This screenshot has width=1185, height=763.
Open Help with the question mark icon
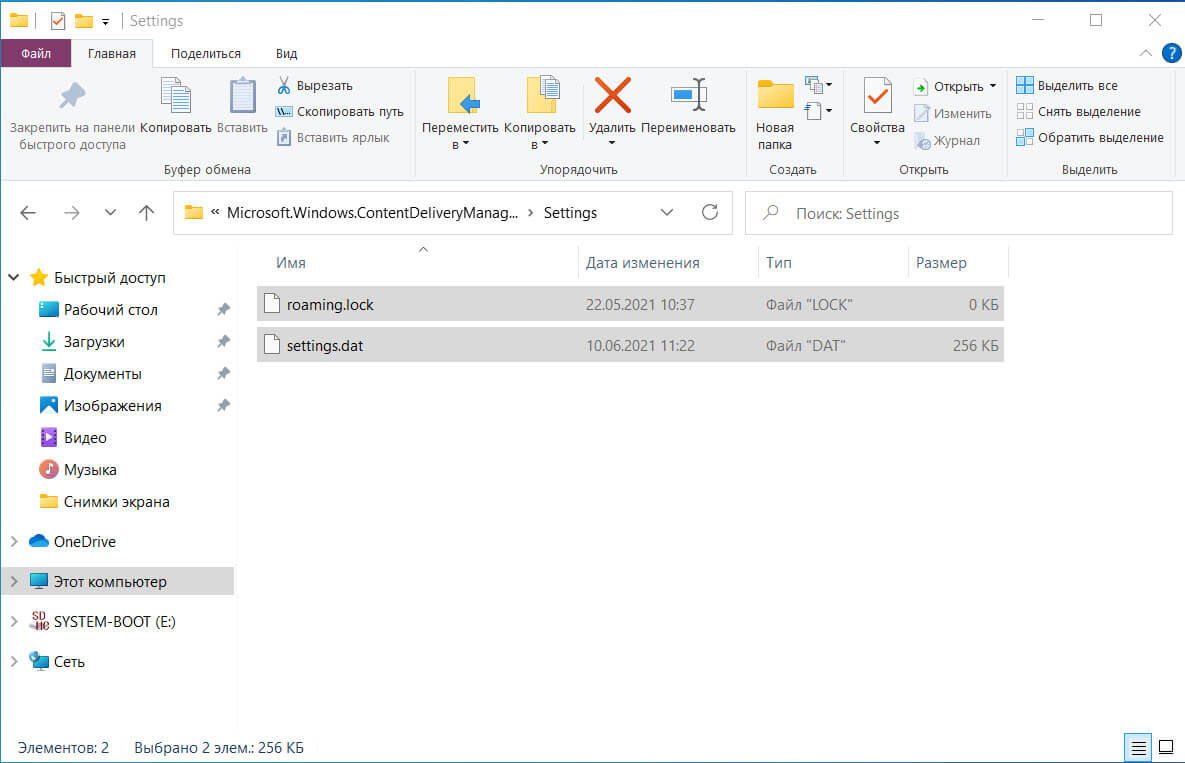1171,53
